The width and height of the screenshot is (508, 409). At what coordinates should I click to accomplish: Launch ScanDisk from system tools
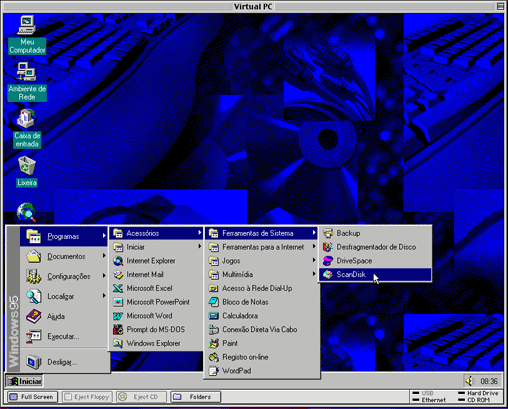[x=375, y=275]
